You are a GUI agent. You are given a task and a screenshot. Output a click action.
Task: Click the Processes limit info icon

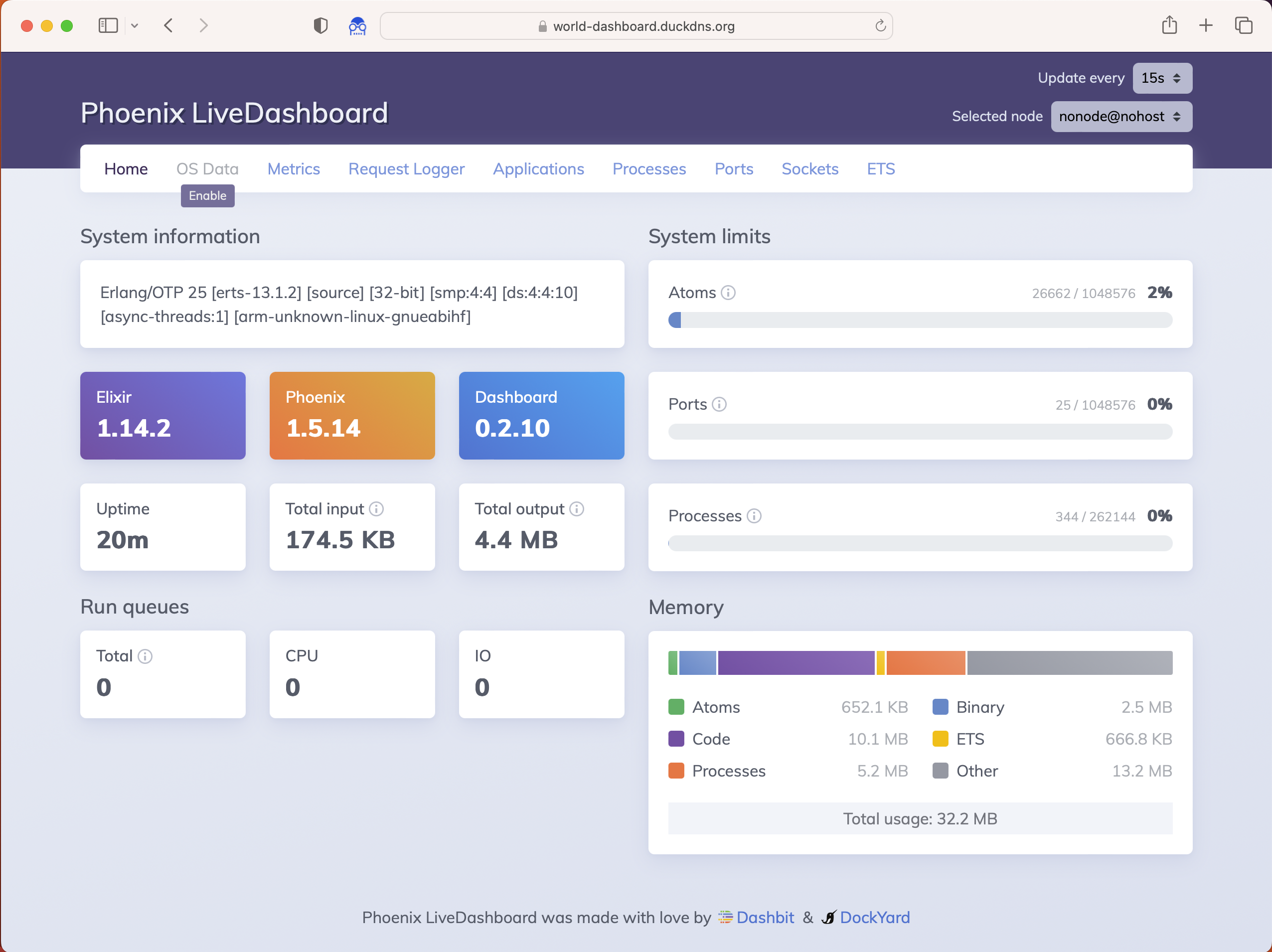[754, 516]
